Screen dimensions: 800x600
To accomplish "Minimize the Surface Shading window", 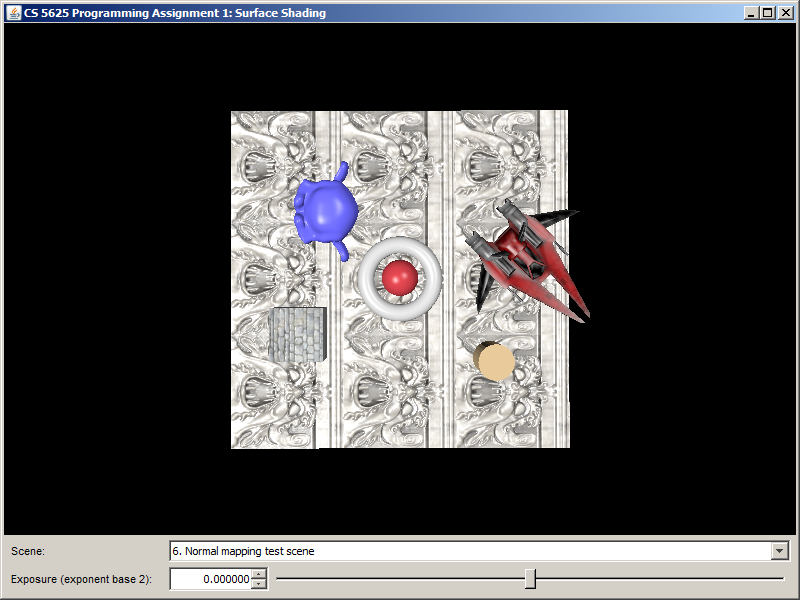I will point(750,13).
